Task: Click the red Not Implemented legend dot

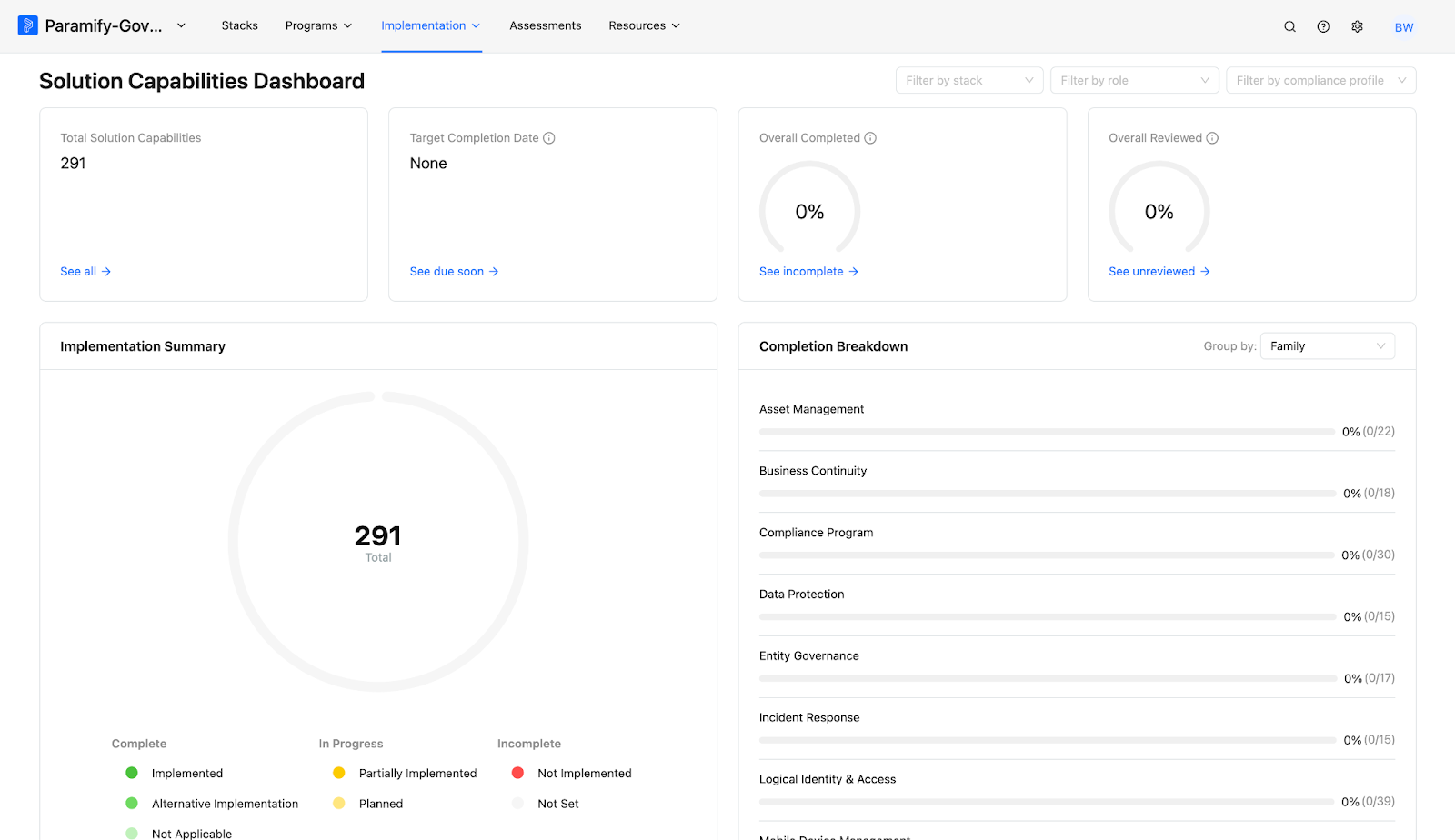Action: [517, 773]
